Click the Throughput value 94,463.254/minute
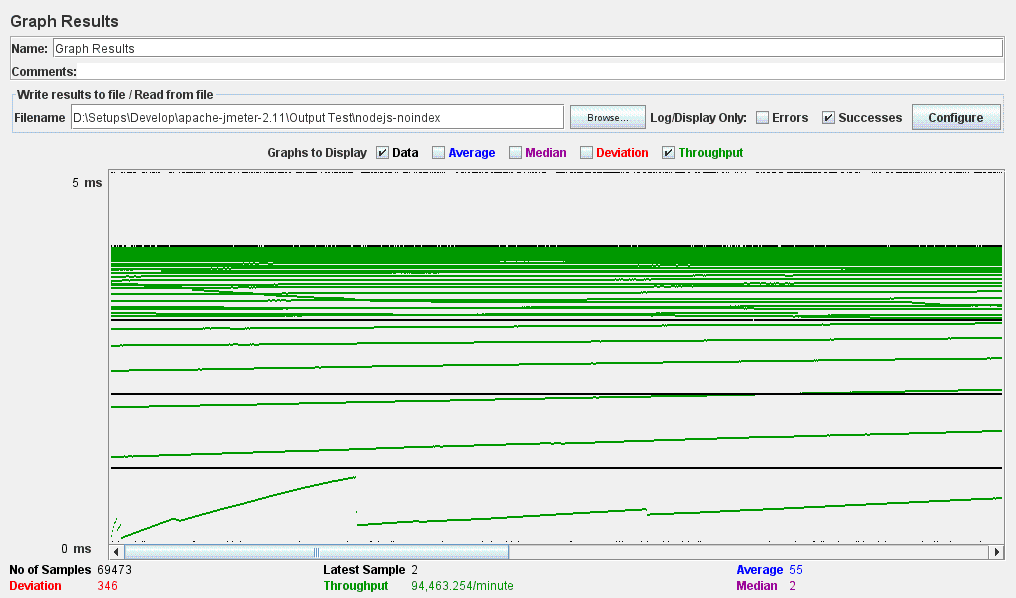This screenshot has width=1016, height=598. tap(462, 586)
